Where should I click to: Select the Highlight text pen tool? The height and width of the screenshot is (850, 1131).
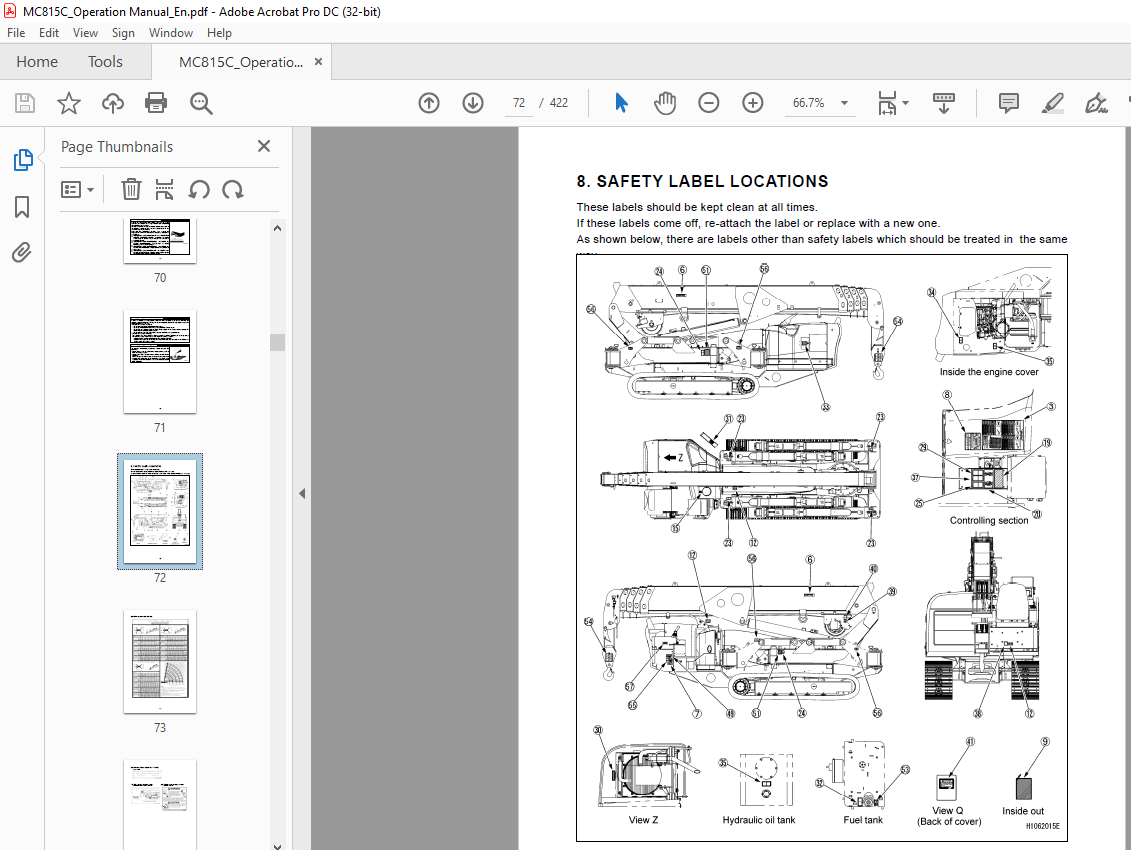click(1052, 103)
